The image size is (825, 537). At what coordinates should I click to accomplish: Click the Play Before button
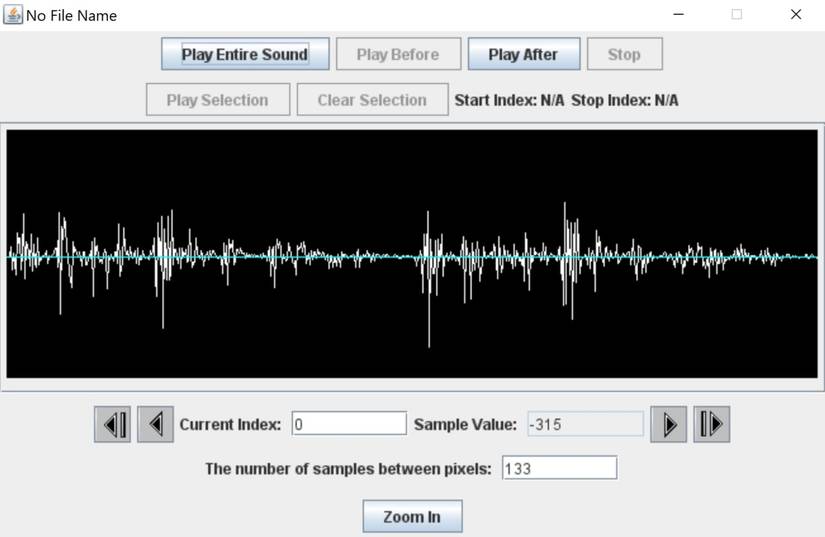(x=398, y=54)
